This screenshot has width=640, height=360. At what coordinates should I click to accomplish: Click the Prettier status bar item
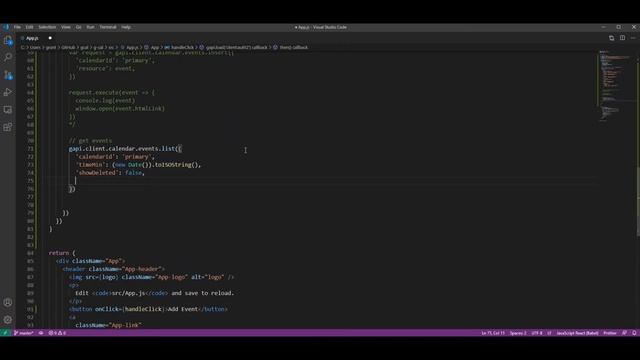click(x=610, y=333)
